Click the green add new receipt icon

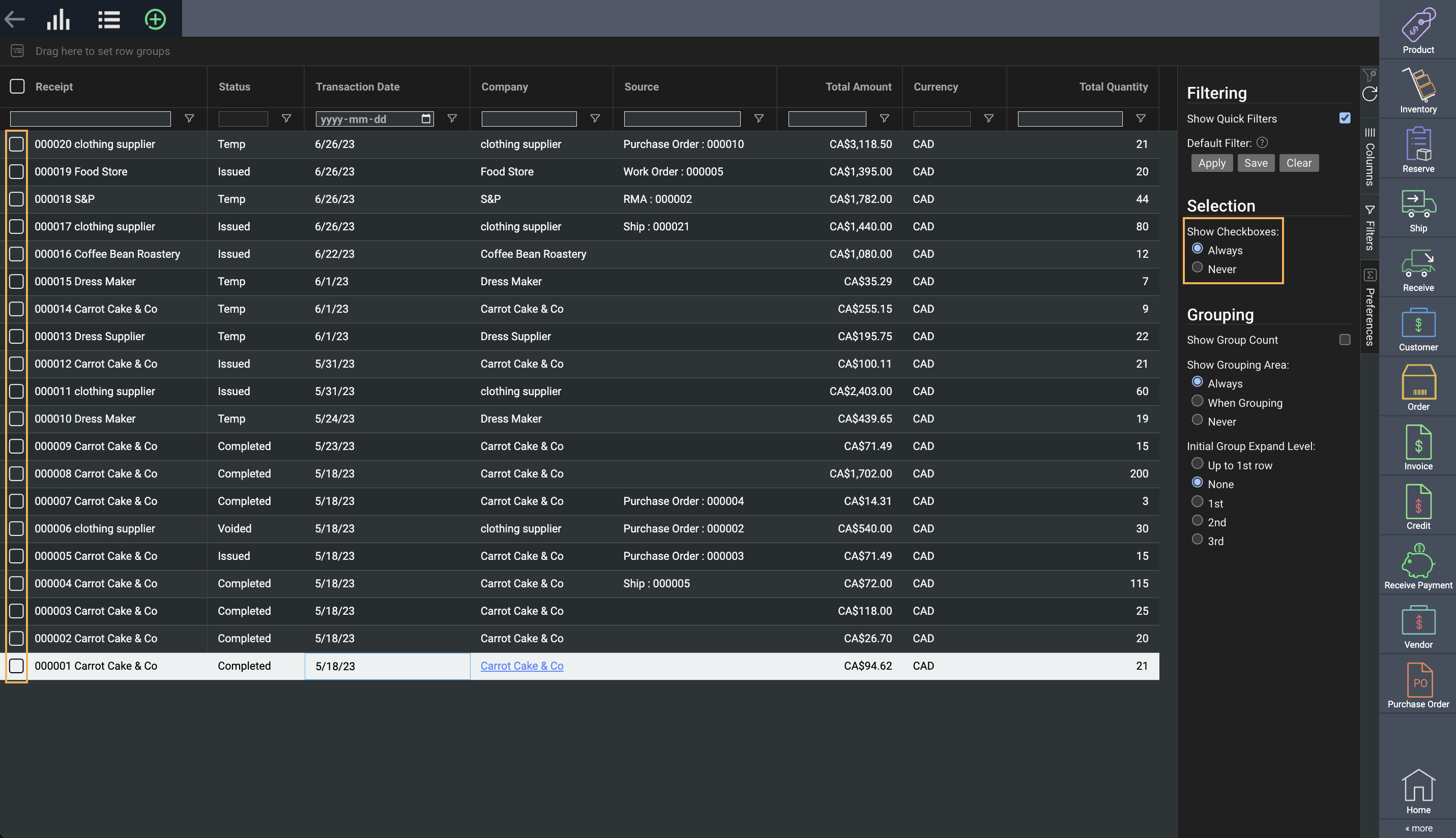pos(155,19)
